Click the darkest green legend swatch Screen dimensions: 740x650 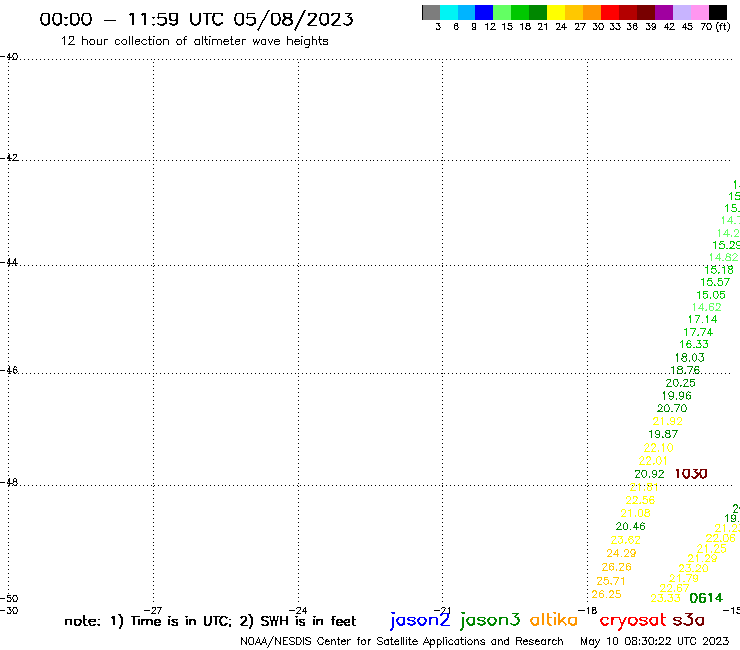point(538,12)
